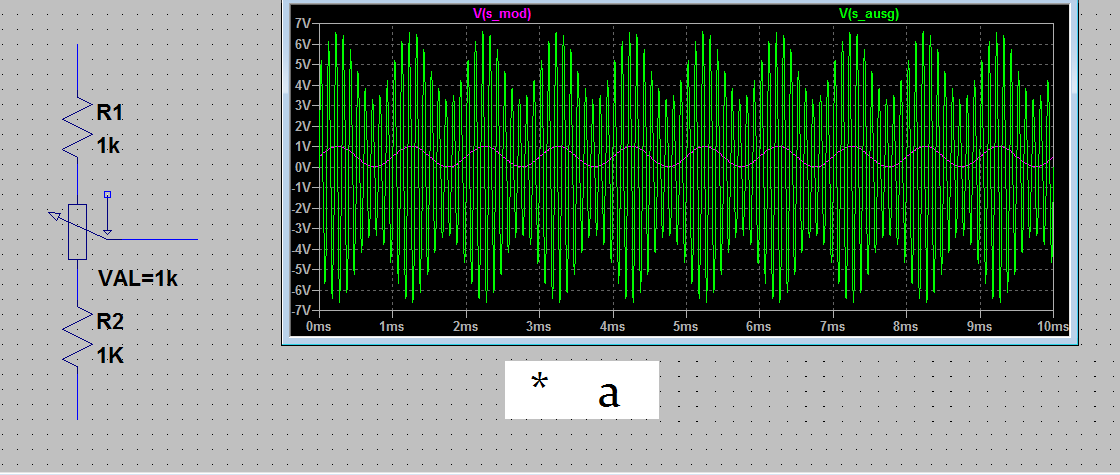
Task: Click the white '* a' text box
Action: click(581, 390)
